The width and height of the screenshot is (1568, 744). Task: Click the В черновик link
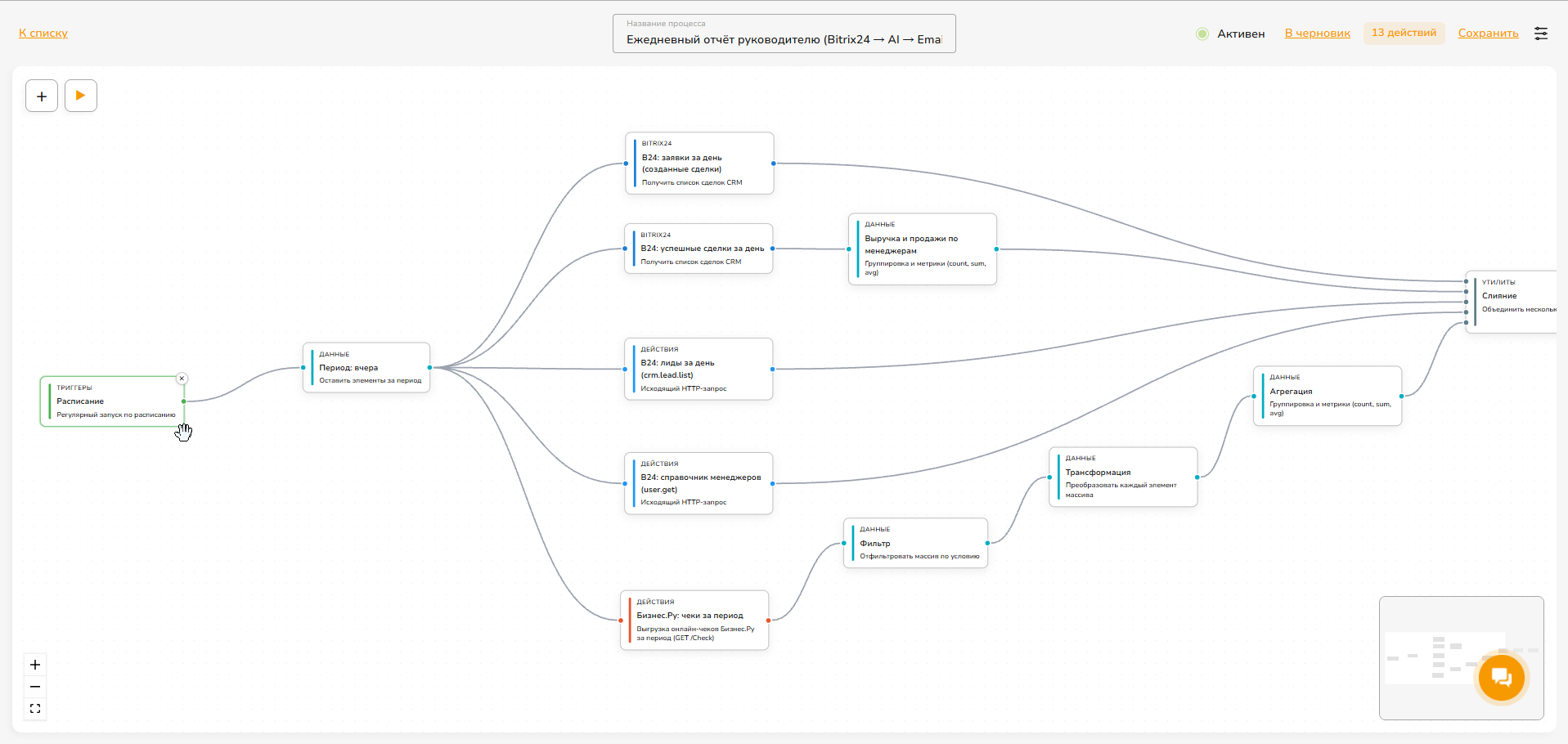pos(1317,34)
